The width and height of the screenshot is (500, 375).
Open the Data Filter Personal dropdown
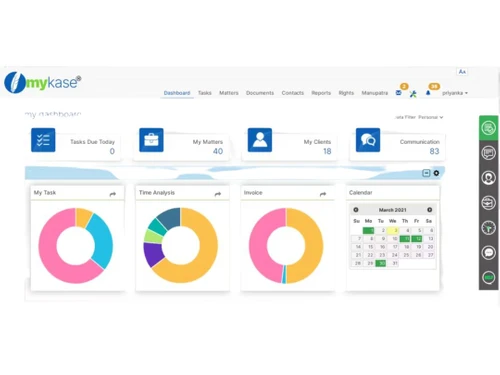[419, 117]
